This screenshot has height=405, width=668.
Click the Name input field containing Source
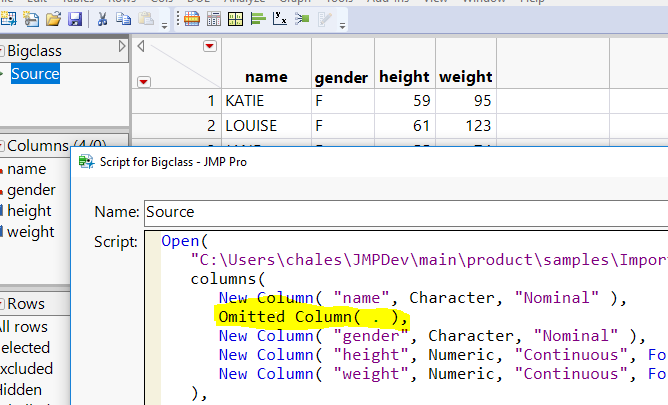coord(406,212)
